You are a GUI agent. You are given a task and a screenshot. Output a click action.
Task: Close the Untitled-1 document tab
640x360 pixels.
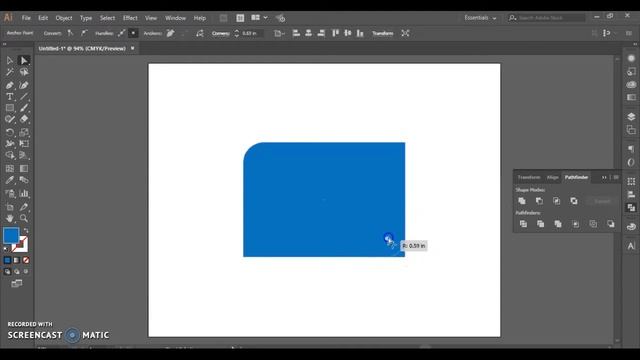pyautogui.click(x=133, y=48)
